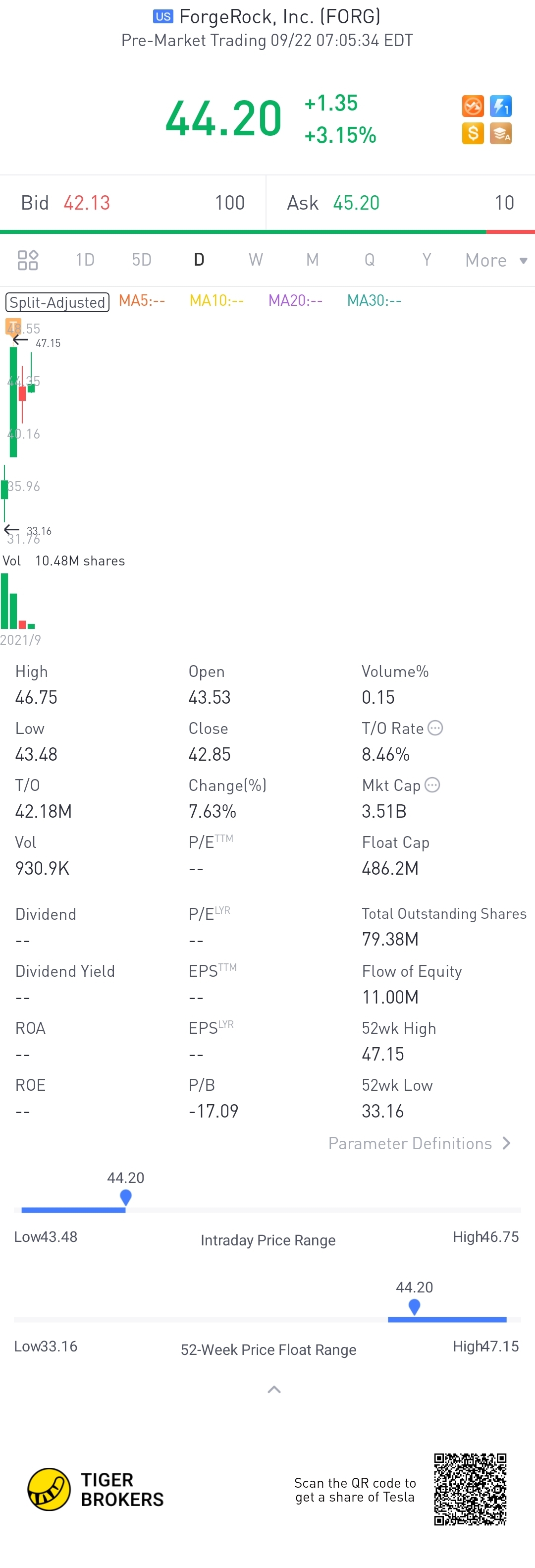Select the 5D chart period
This screenshot has width=535, height=1568.
click(142, 260)
